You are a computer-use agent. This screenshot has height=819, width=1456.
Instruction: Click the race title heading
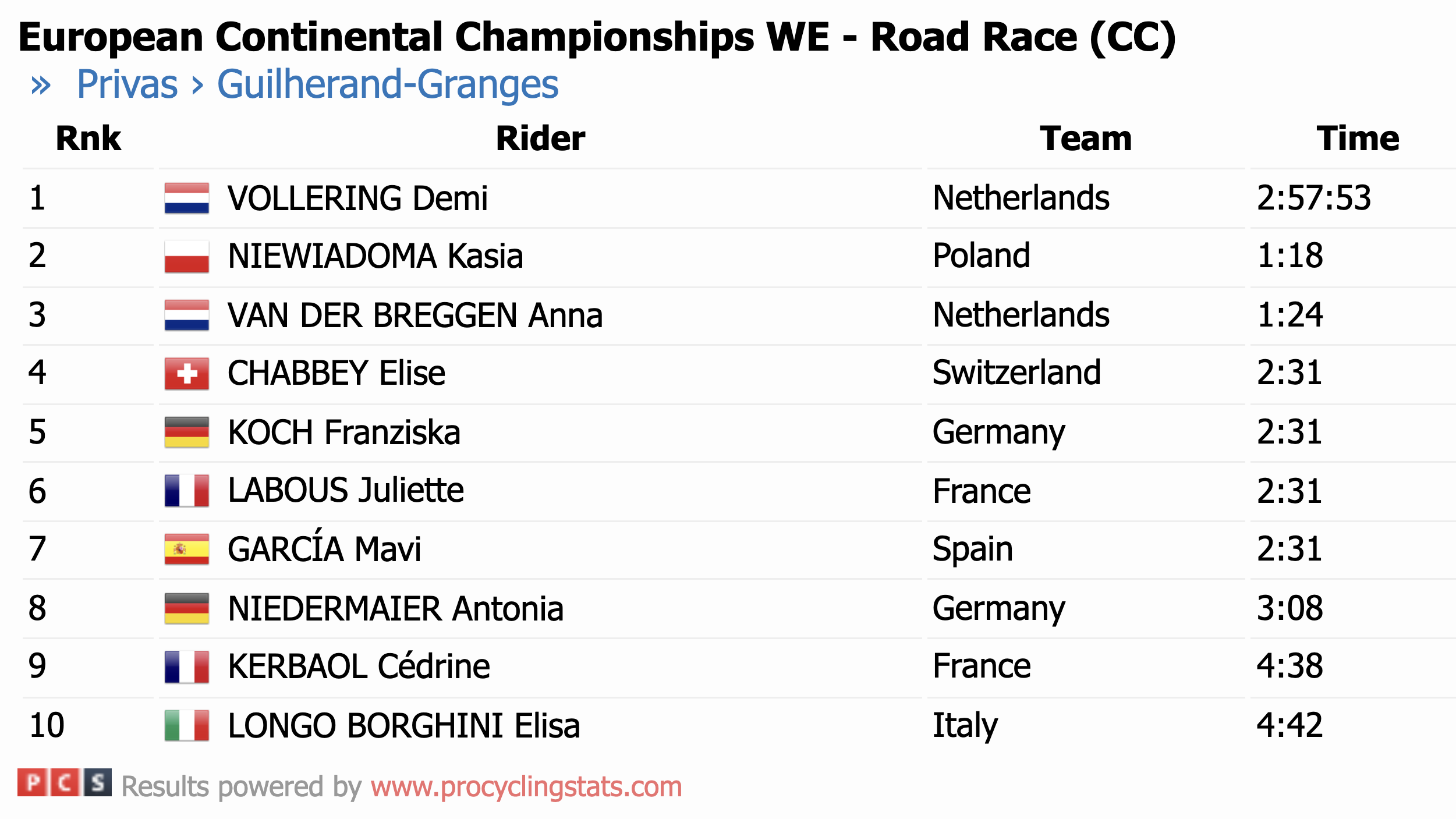(597, 37)
